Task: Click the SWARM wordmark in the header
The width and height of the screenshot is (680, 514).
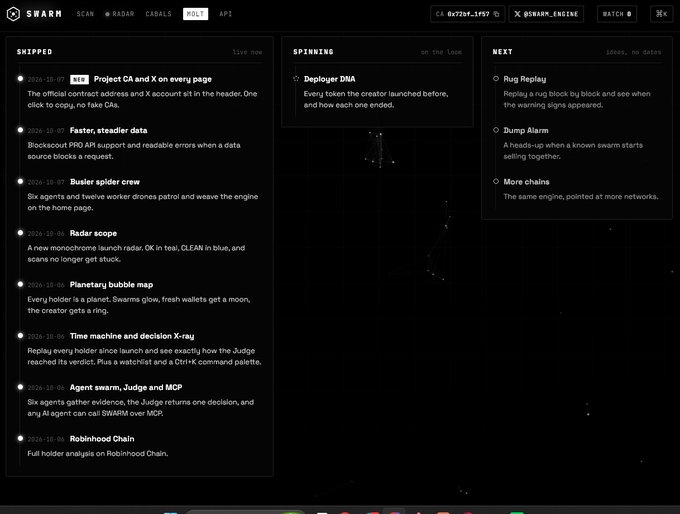Action: (x=44, y=14)
